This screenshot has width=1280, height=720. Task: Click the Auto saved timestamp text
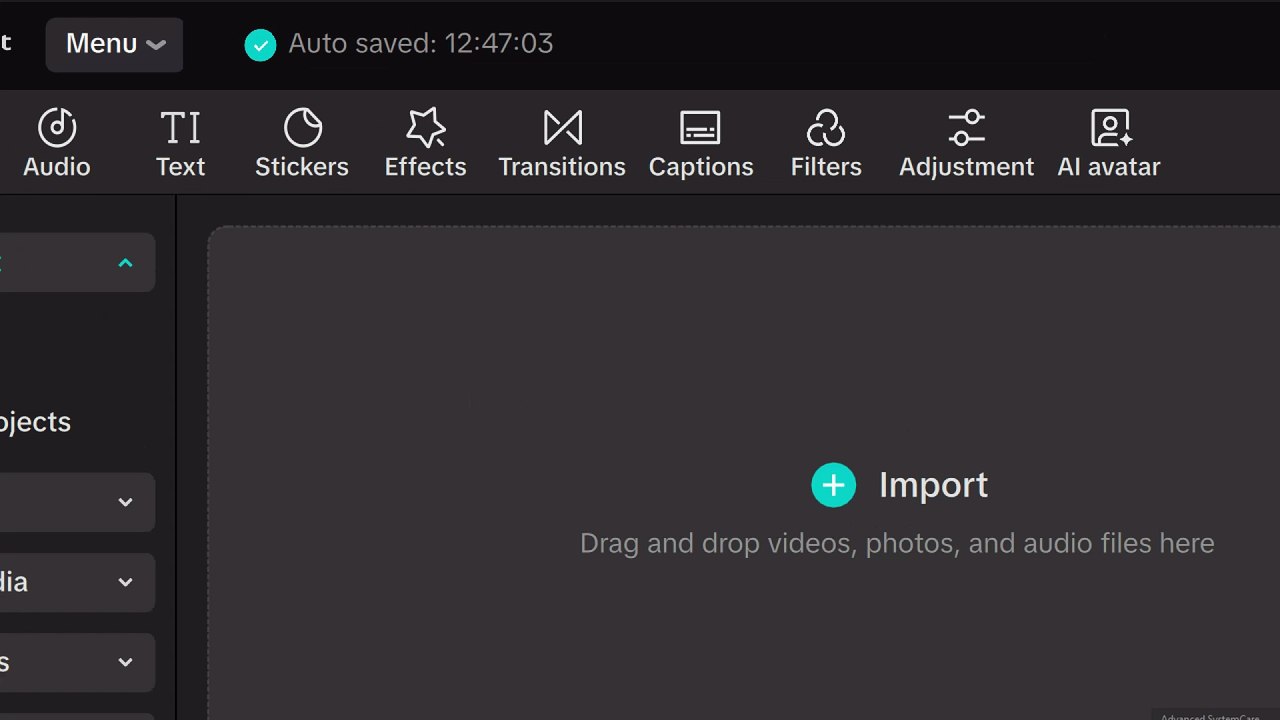(421, 43)
